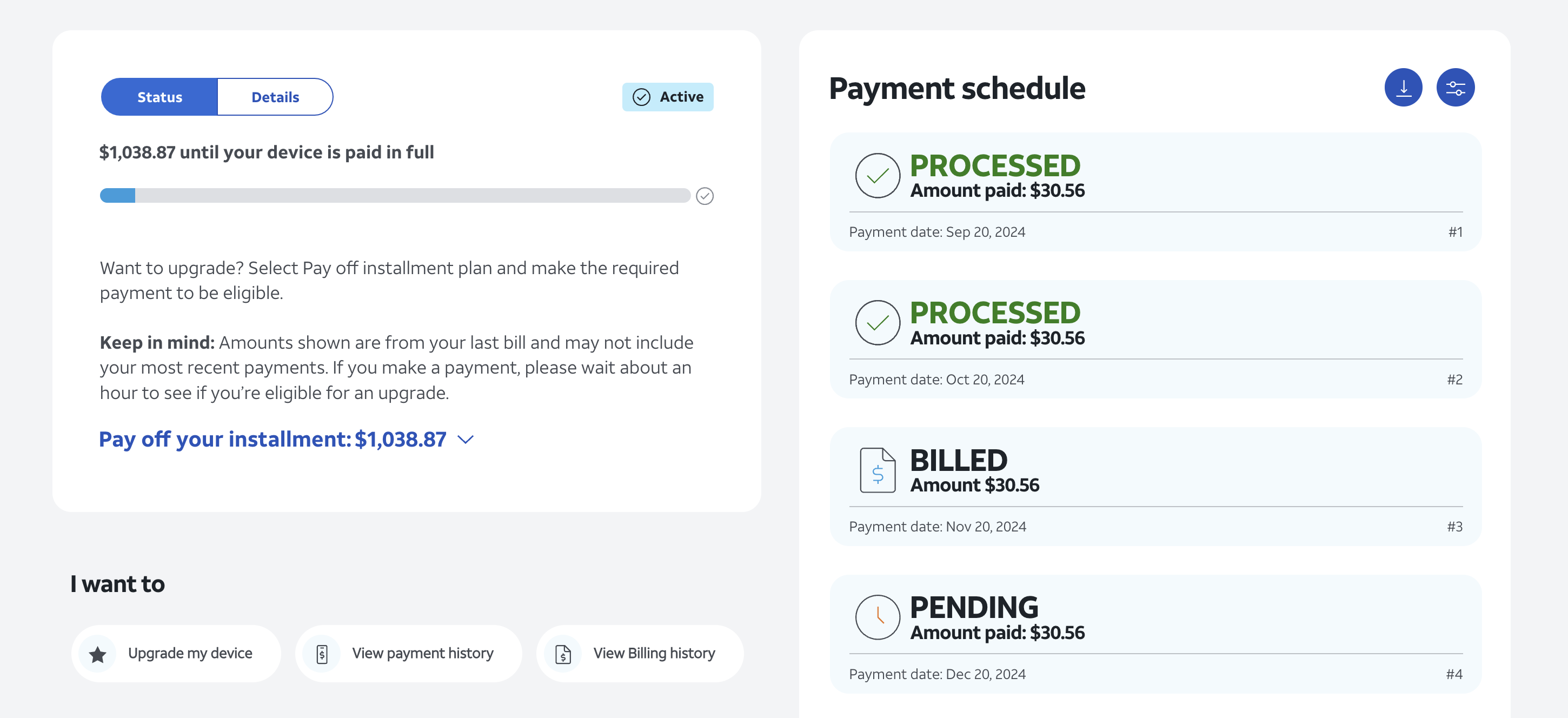
Task: Switch to the Details tab
Action: click(x=275, y=97)
